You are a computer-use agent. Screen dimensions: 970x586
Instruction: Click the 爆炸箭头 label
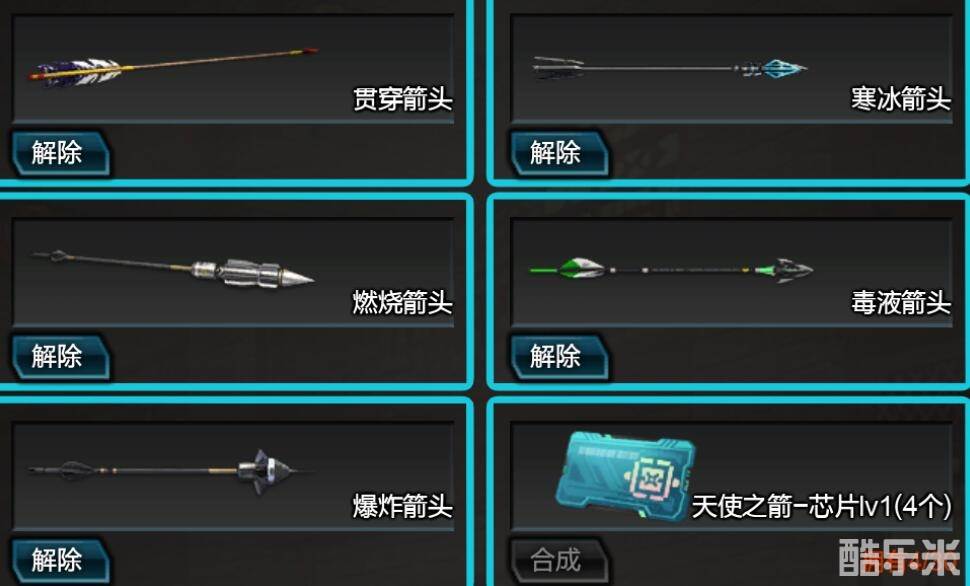(x=403, y=506)
